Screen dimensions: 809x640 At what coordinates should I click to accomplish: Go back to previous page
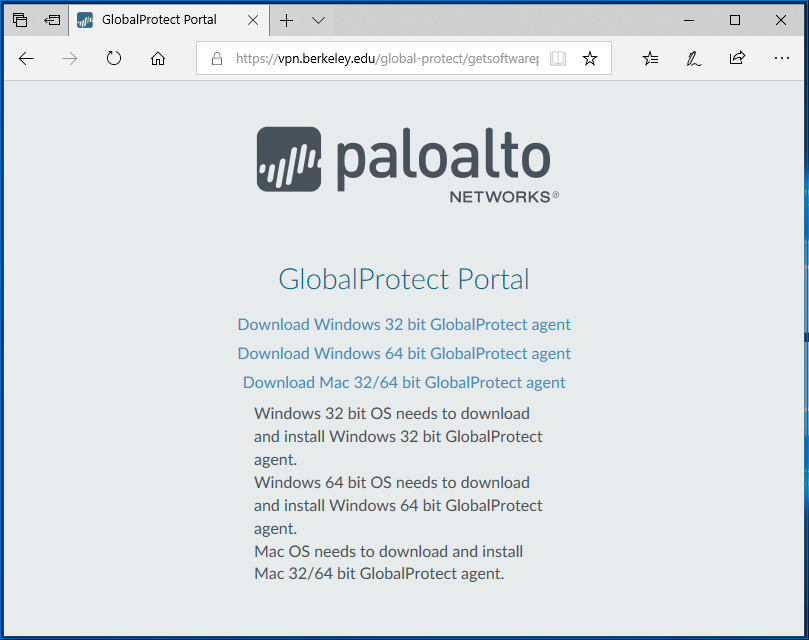click(26, 58)
